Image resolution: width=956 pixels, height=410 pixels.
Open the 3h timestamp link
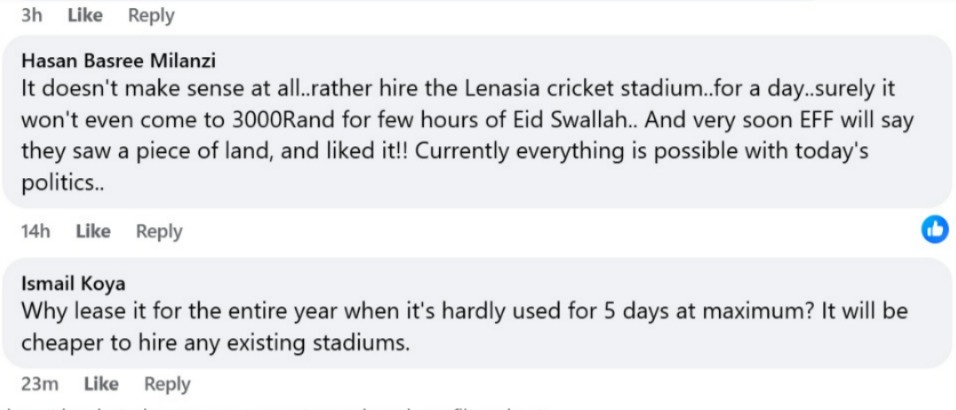32,15
